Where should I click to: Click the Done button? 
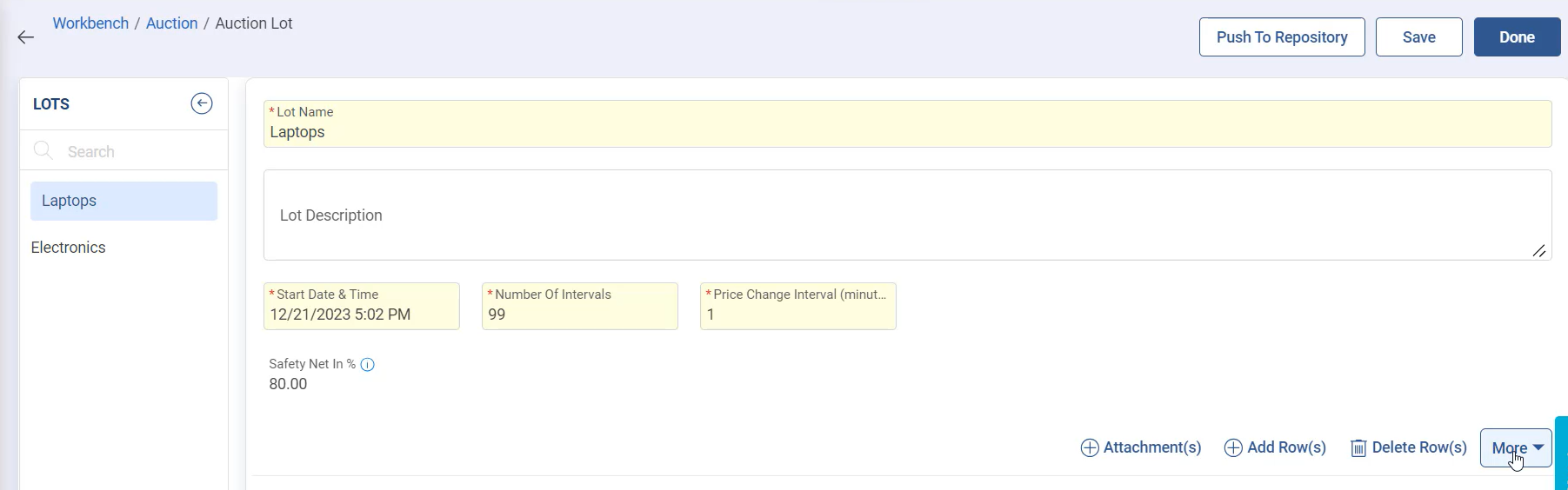coord(1517,37)
